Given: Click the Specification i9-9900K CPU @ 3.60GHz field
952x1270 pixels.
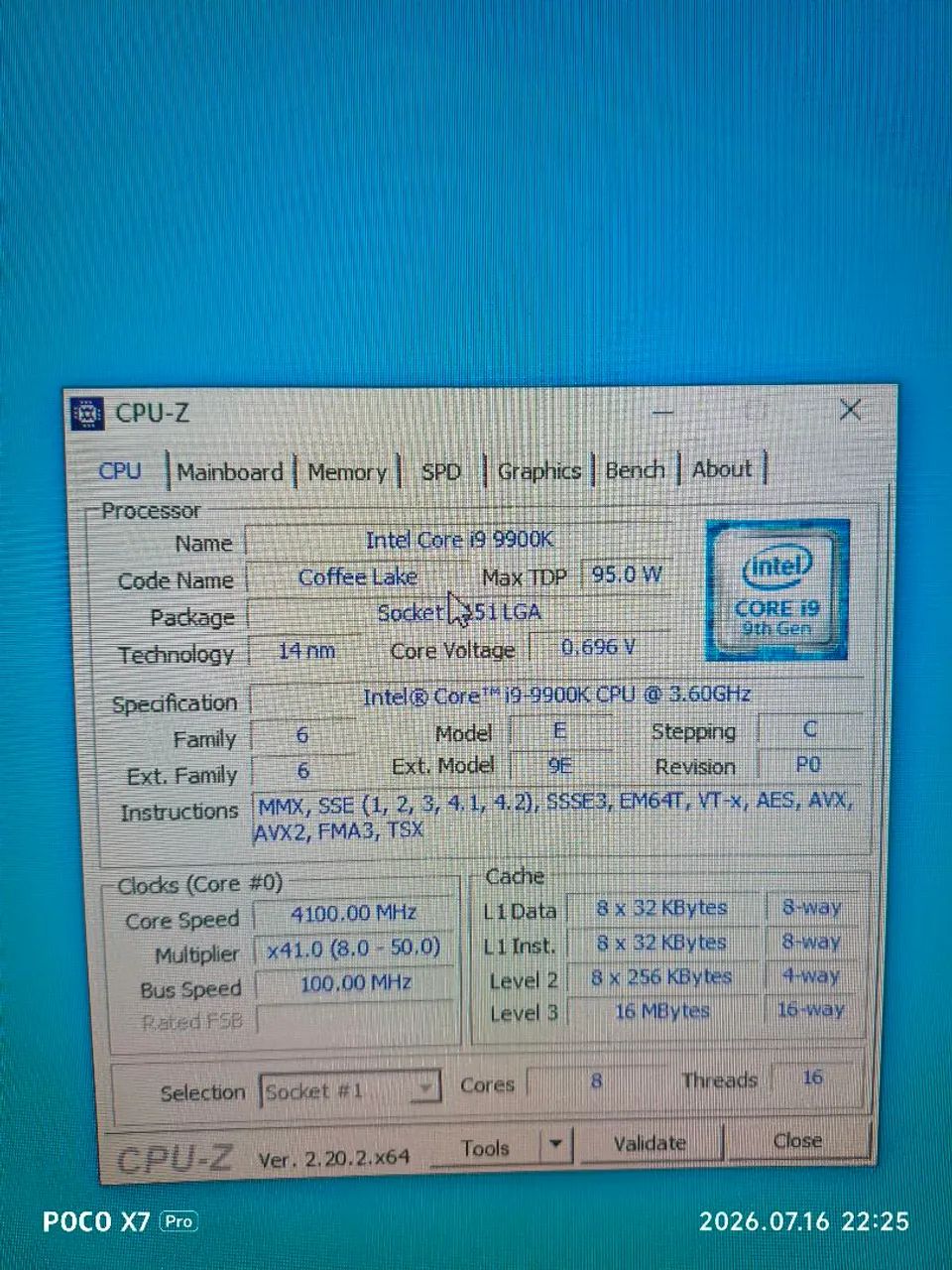Looking at the screenshot, I should coord(556,696).
